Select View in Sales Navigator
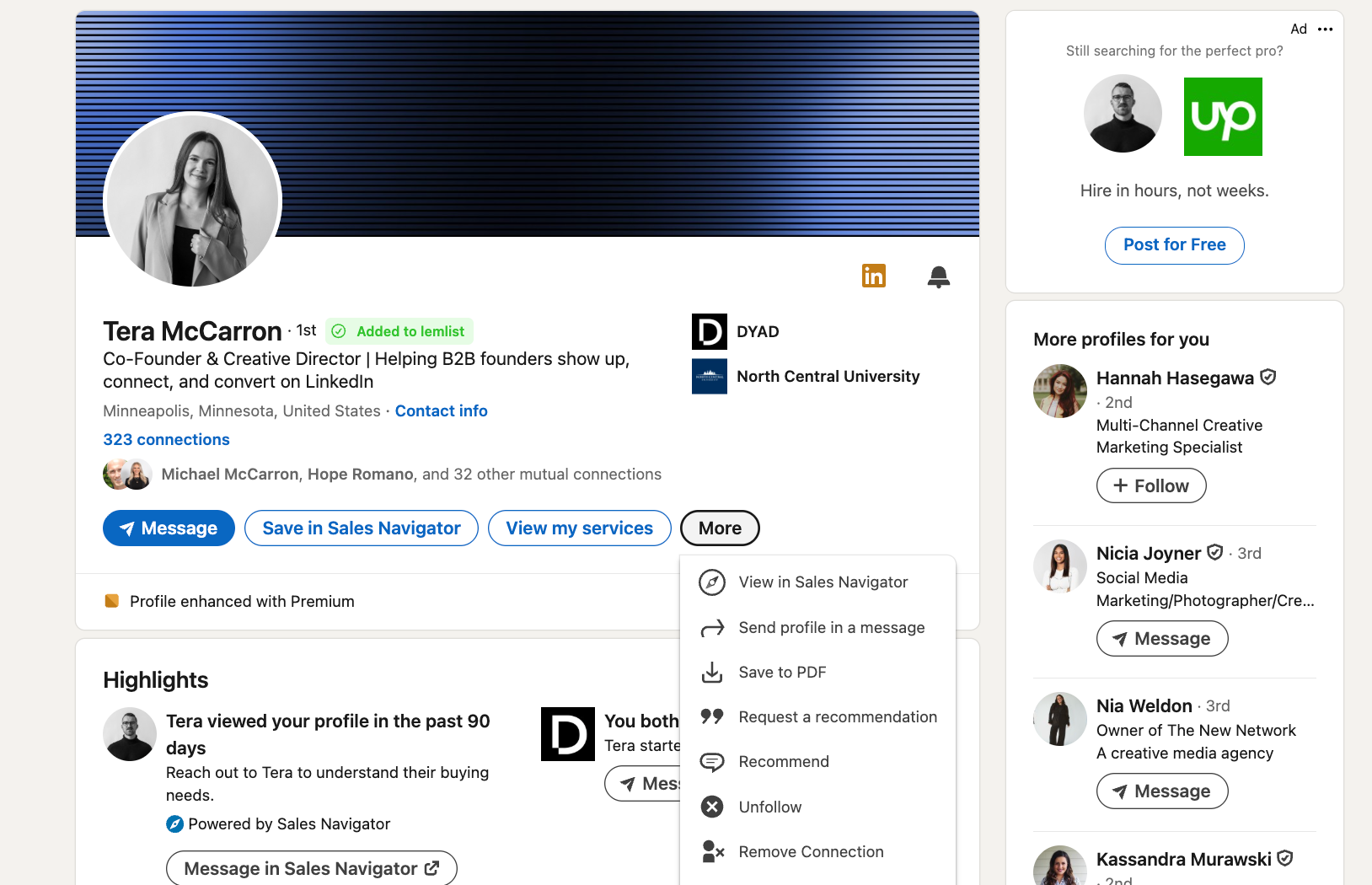This screenshot has height=885, width=1372. point(823,582)
